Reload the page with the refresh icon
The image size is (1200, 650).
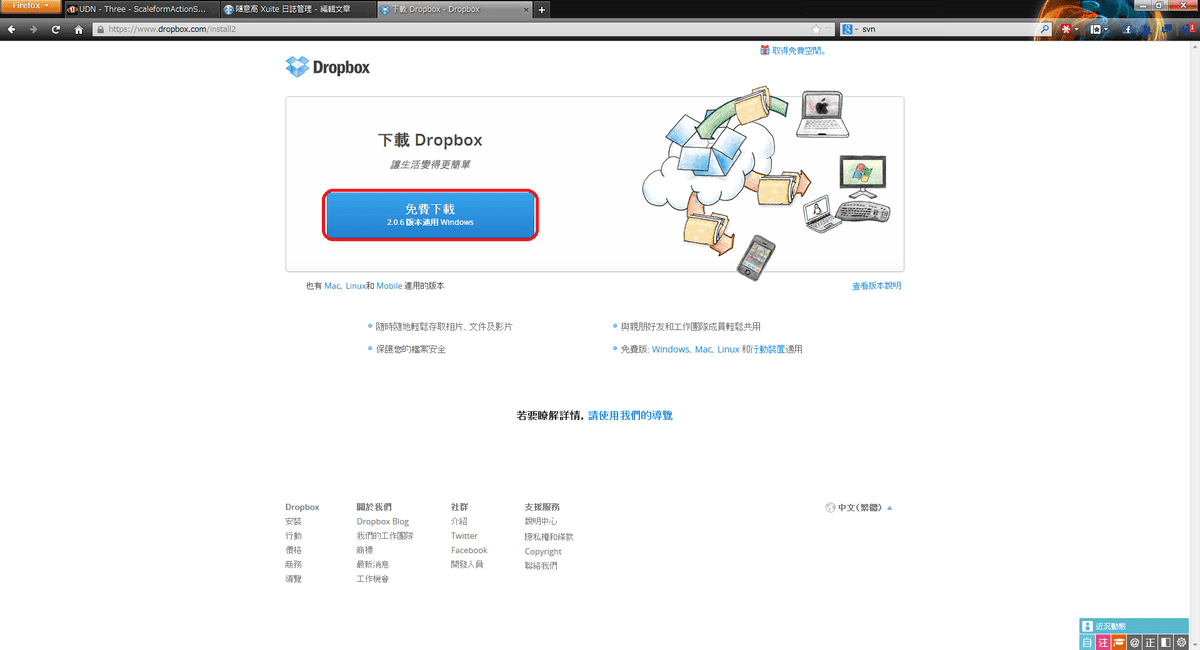(x=56, y=30)
